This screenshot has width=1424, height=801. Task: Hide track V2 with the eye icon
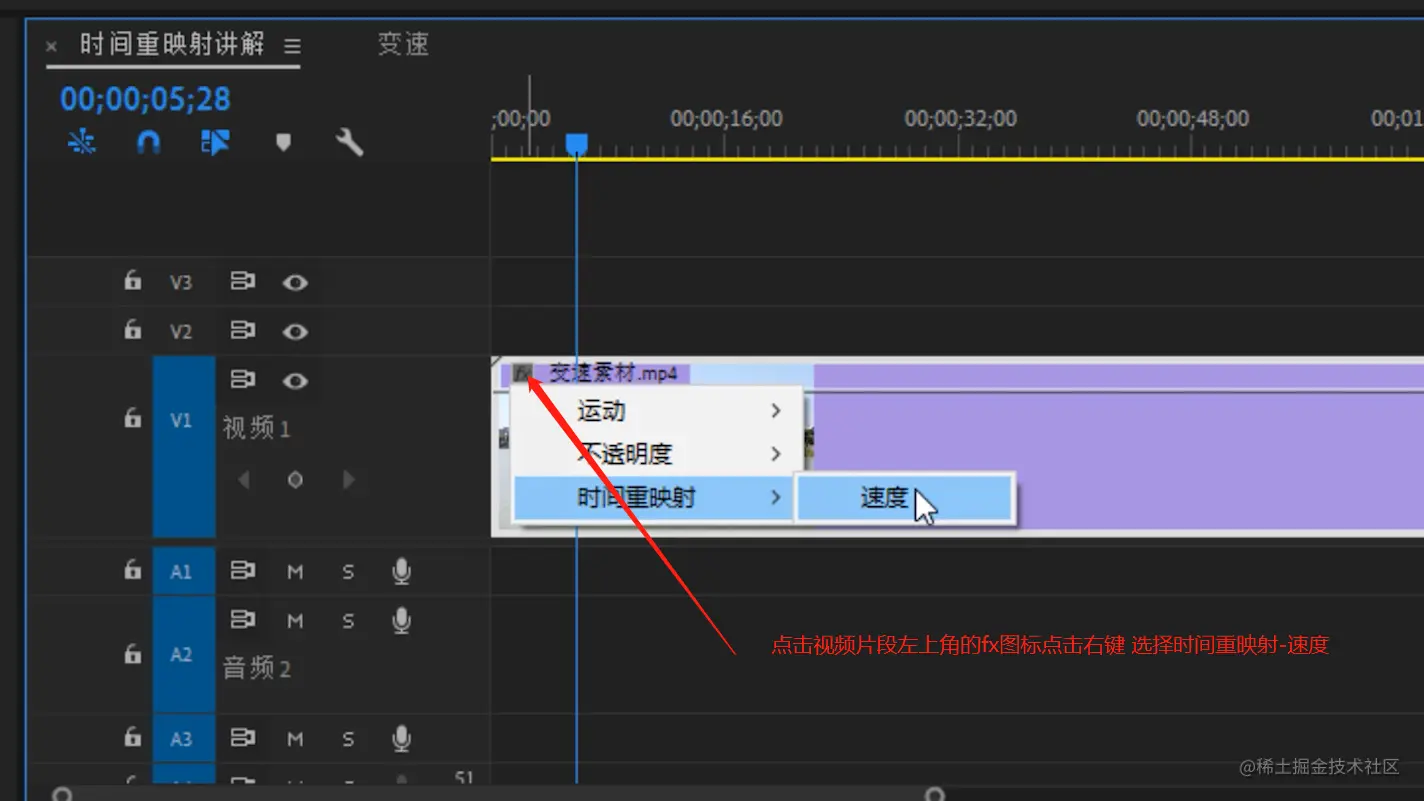tap(295, 331)
